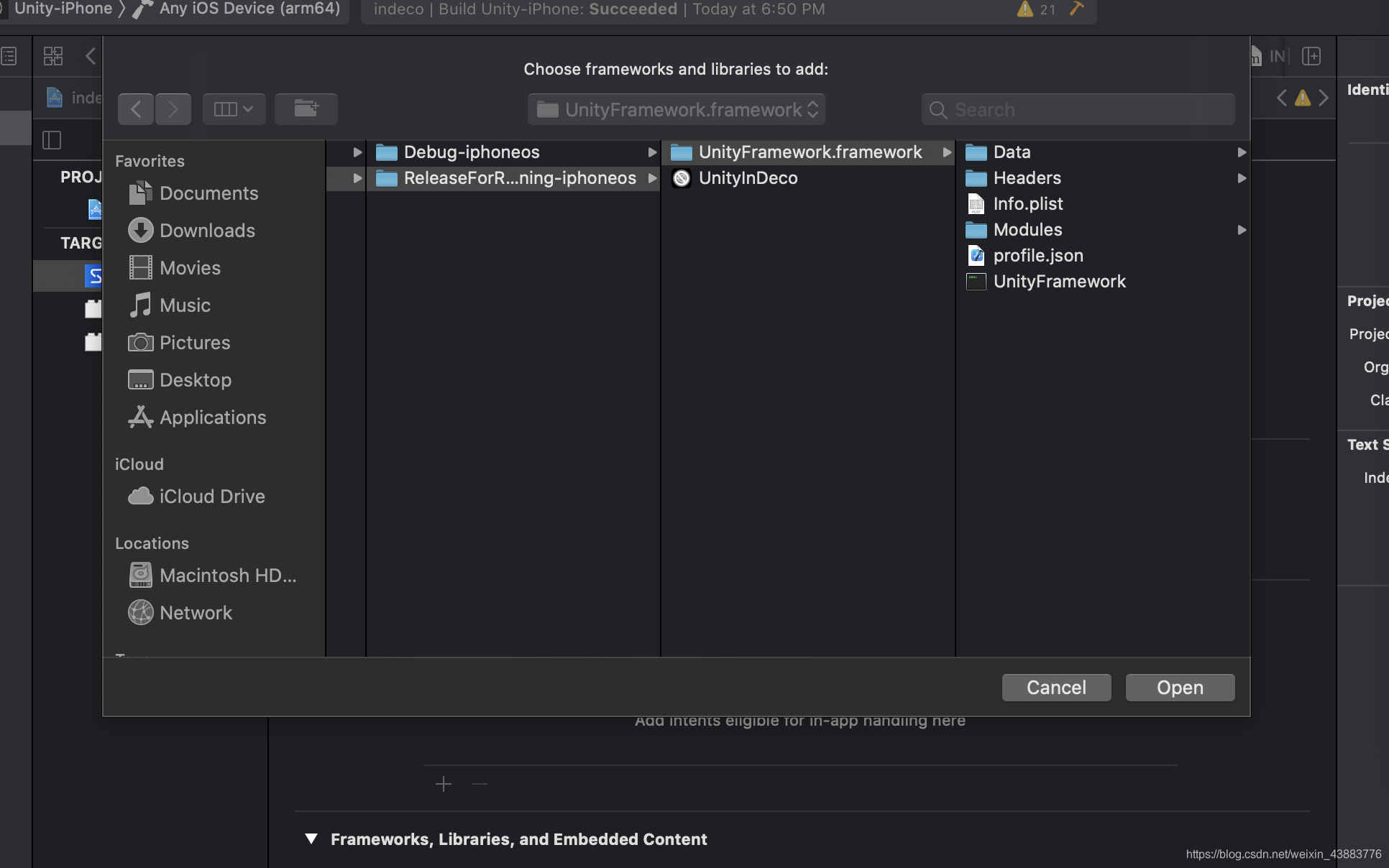Expand the Headers folder arrow
The height and width of the screenshot is (868, 1389).
pyautogui.click(x=1242, y=178)
